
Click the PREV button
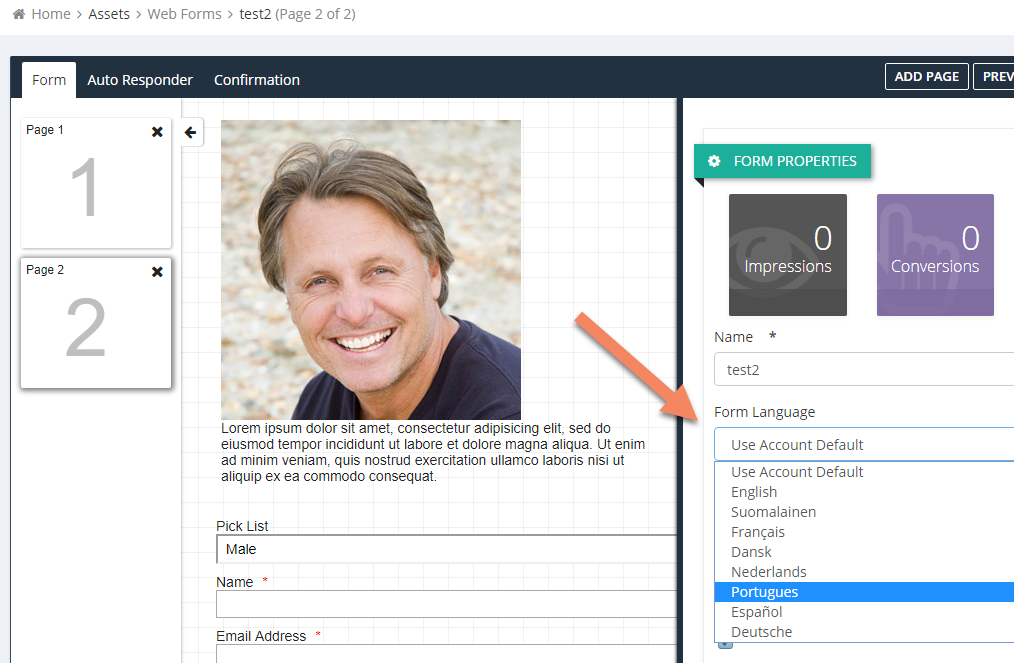(995, 77)
